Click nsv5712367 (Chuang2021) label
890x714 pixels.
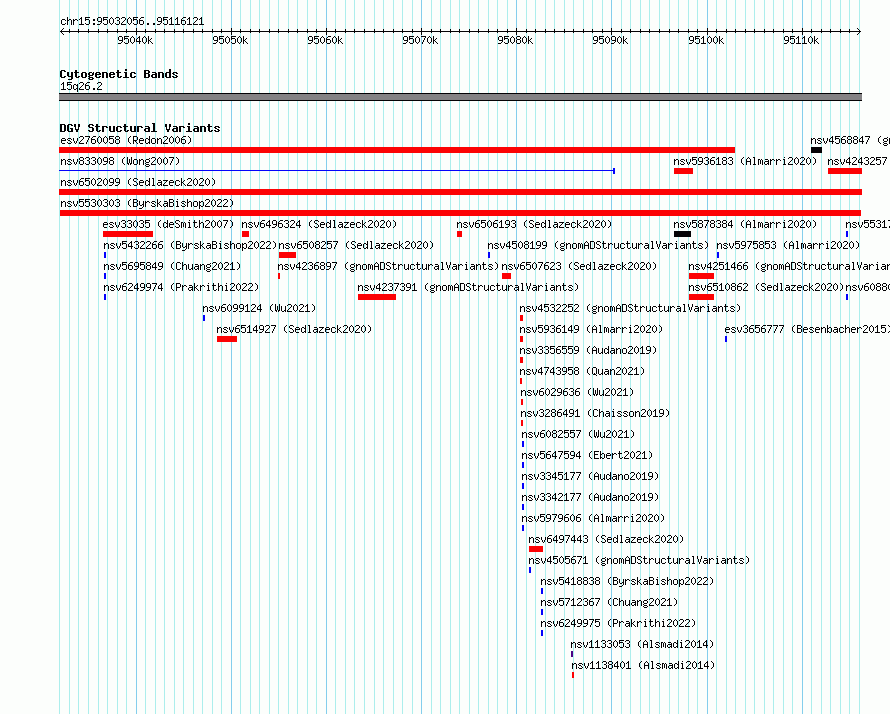pos(609,602)
